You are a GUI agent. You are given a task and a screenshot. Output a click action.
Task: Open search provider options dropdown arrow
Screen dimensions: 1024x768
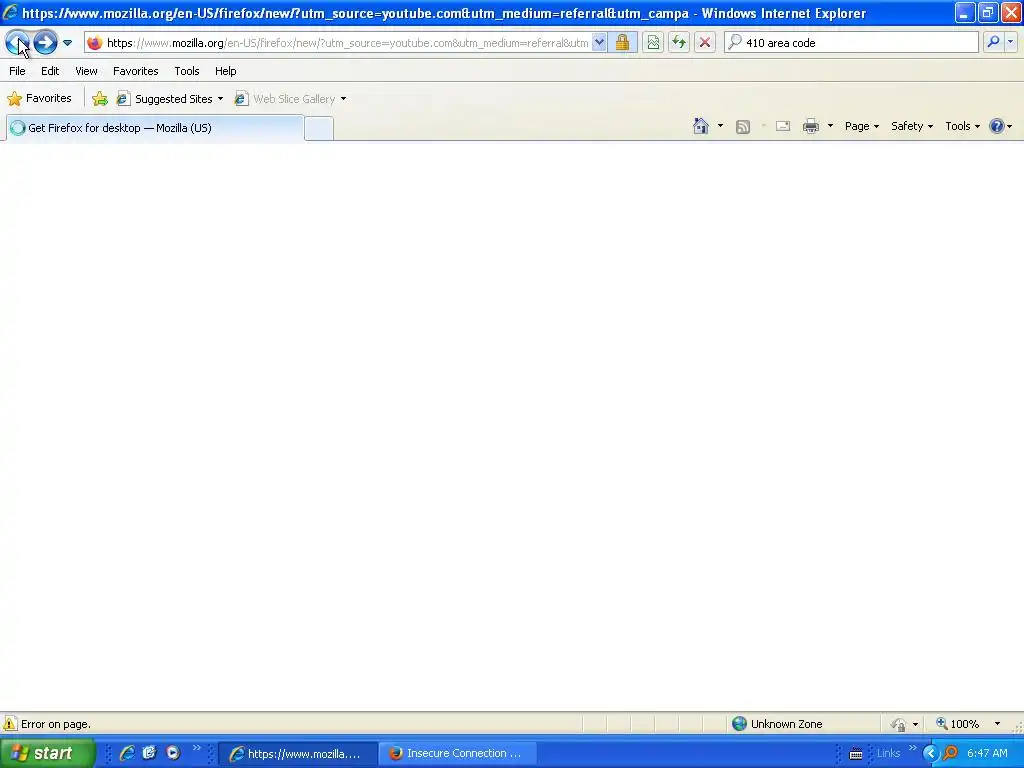(x=1010, y=42)
